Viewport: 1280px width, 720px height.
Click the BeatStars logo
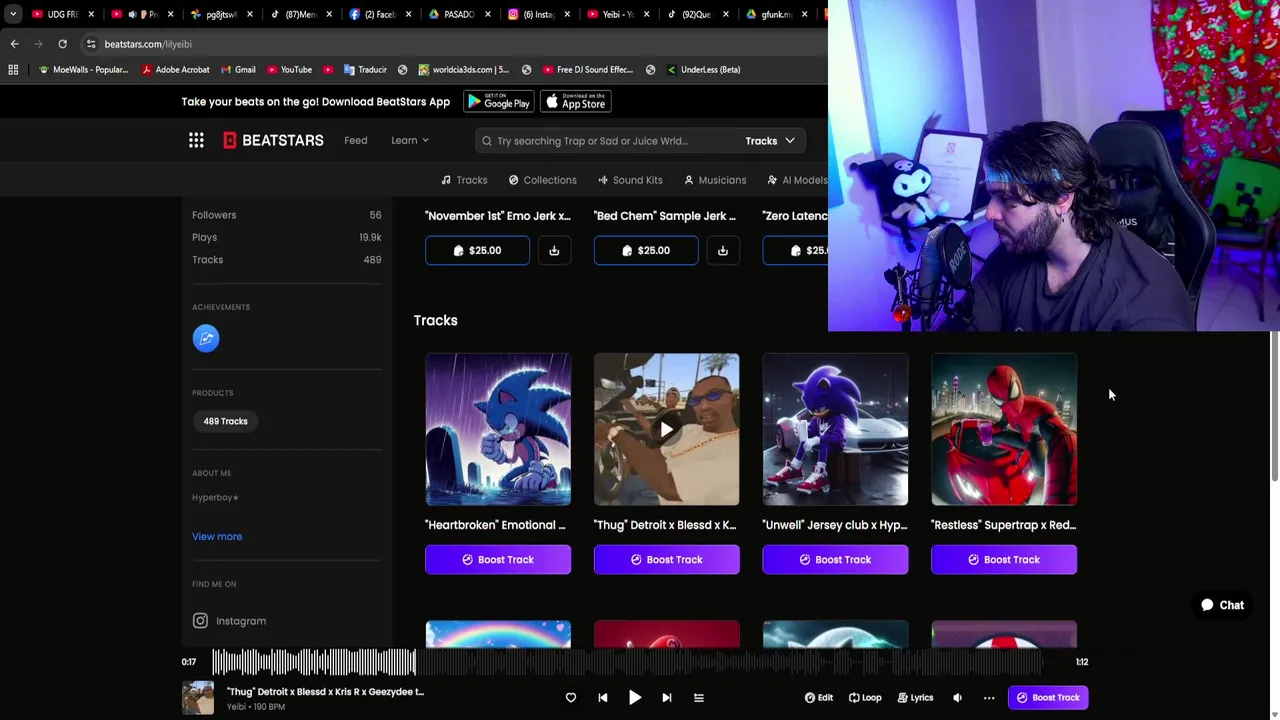[x=273, y=140]
